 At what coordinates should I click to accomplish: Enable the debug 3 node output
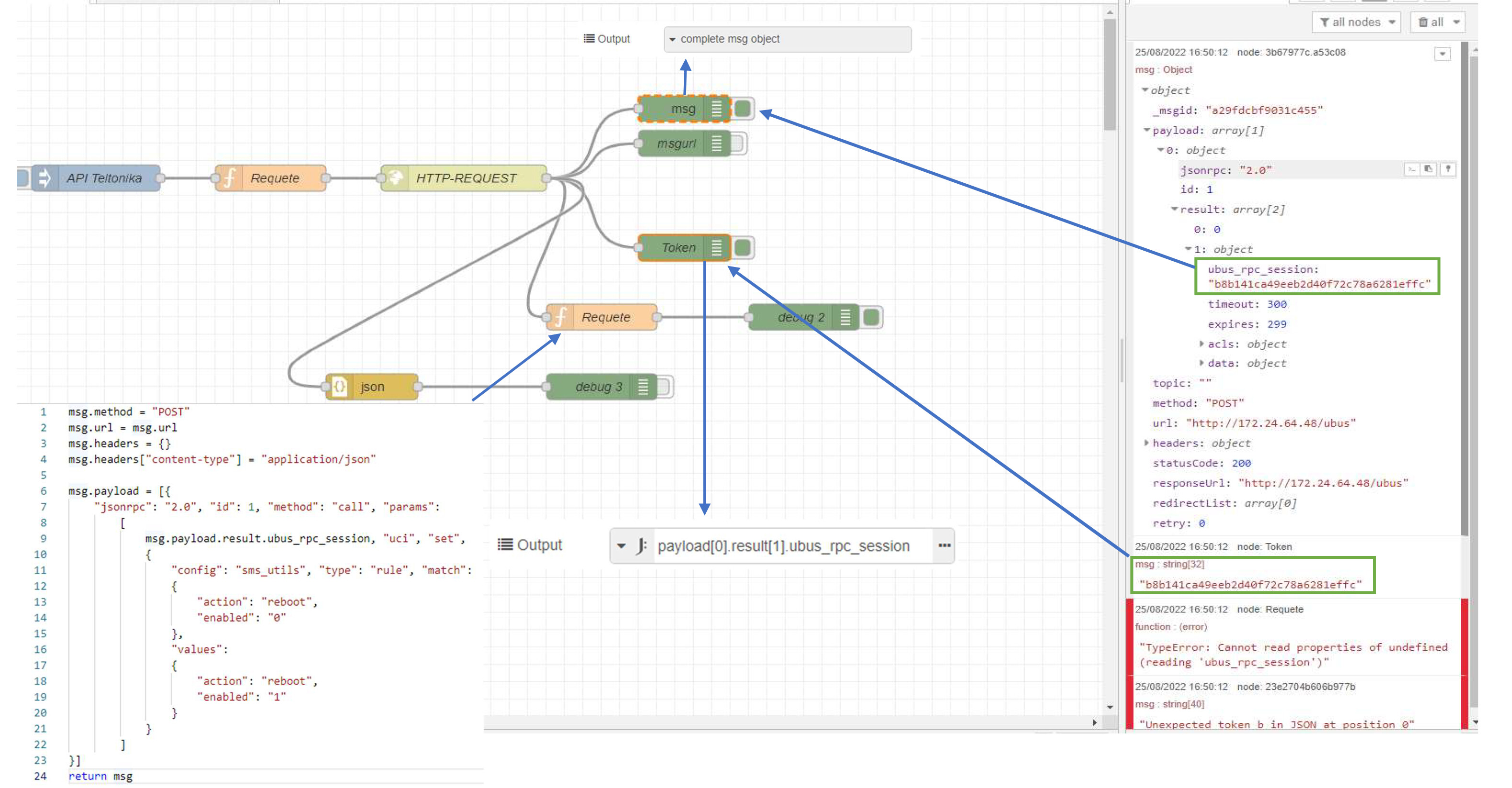665,387
